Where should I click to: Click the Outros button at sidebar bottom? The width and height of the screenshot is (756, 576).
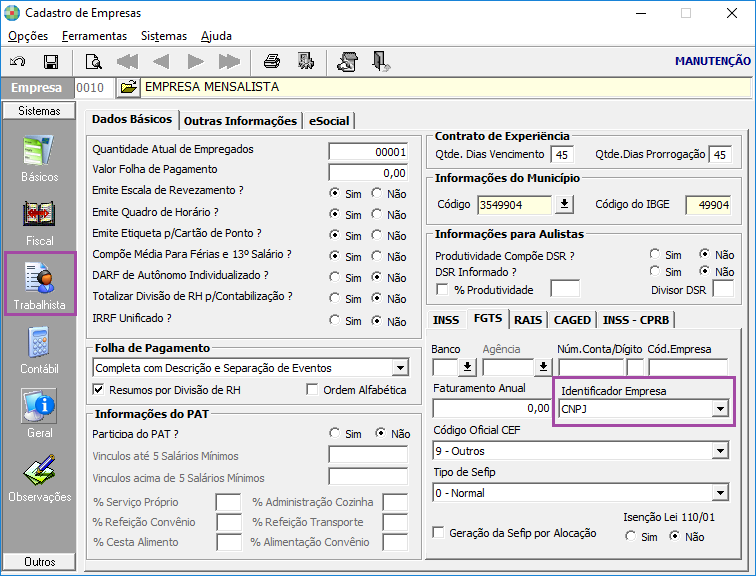coord(40,562)
